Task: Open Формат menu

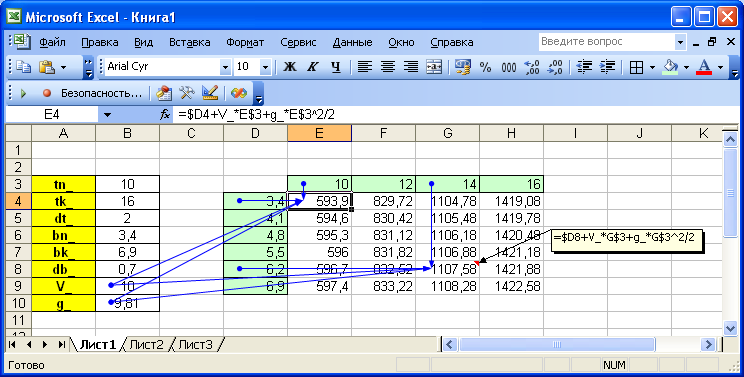Action: point(245,42)
